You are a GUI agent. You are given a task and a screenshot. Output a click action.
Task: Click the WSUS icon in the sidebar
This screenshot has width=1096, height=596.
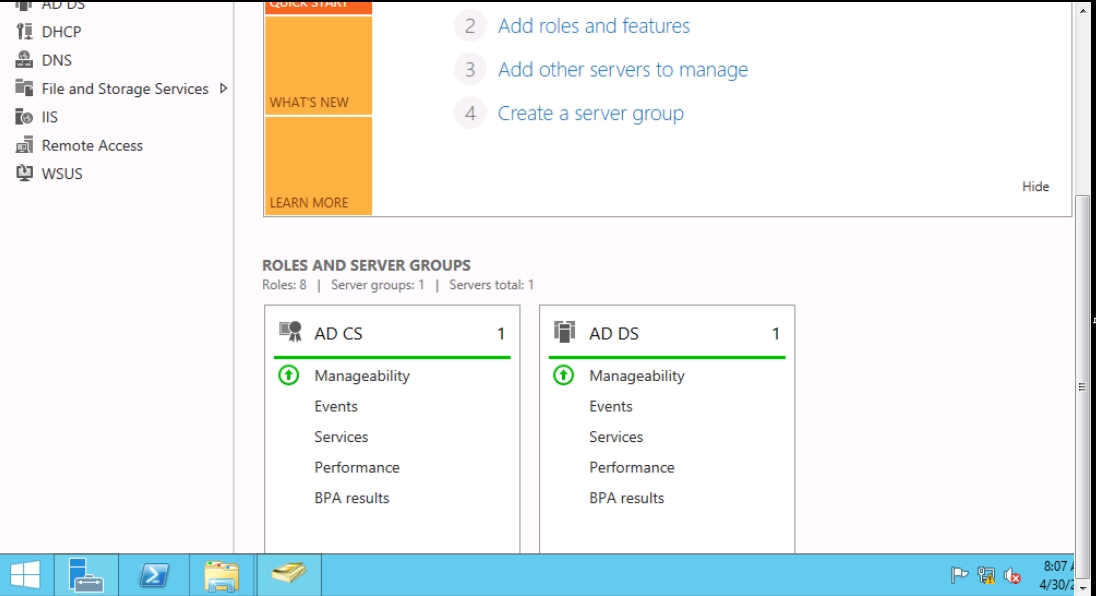(24, 173)
